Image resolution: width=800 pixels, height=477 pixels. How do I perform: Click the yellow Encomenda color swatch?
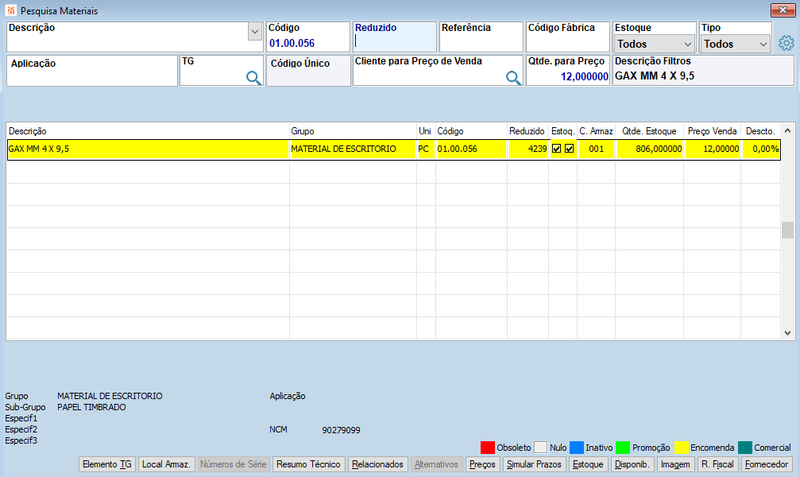point(681,447)
